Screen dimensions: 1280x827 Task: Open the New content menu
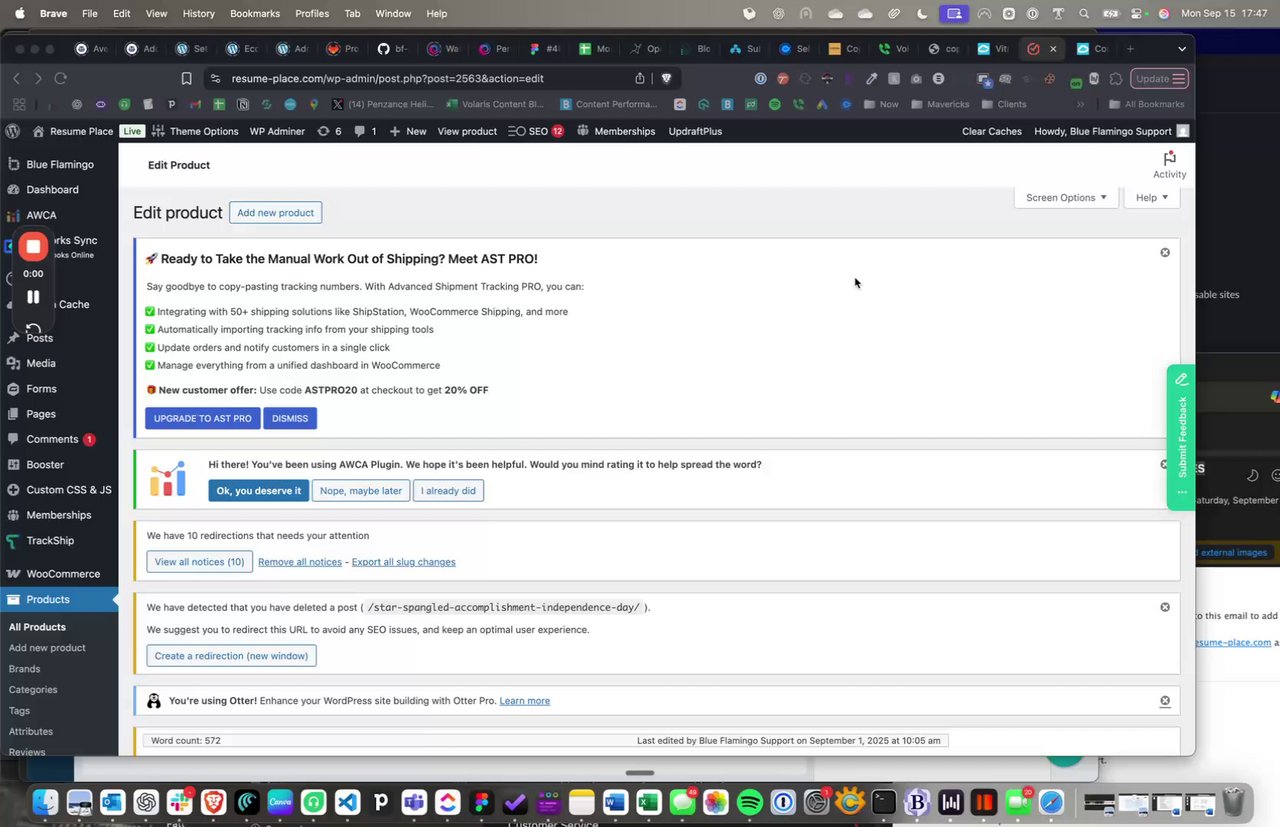[x=407, y=131]
